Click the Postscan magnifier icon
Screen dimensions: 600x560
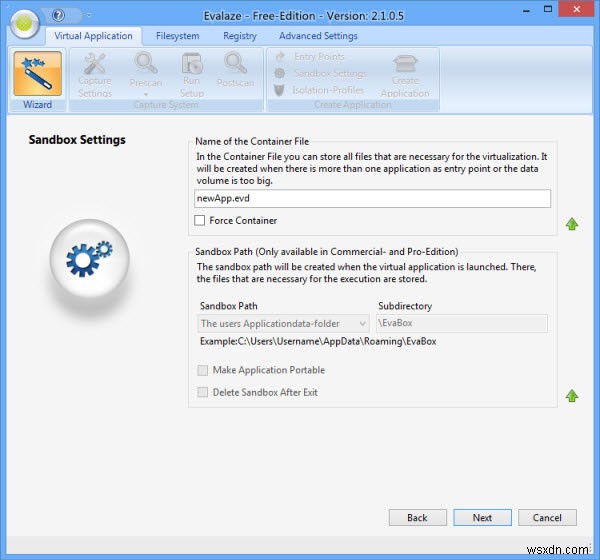(235, 63)
